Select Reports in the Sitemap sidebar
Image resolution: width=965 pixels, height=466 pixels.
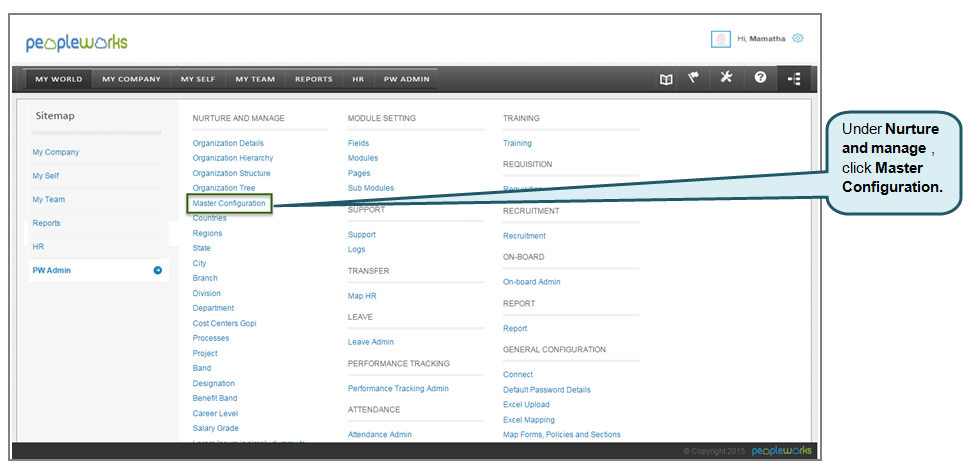click(47, 223)
